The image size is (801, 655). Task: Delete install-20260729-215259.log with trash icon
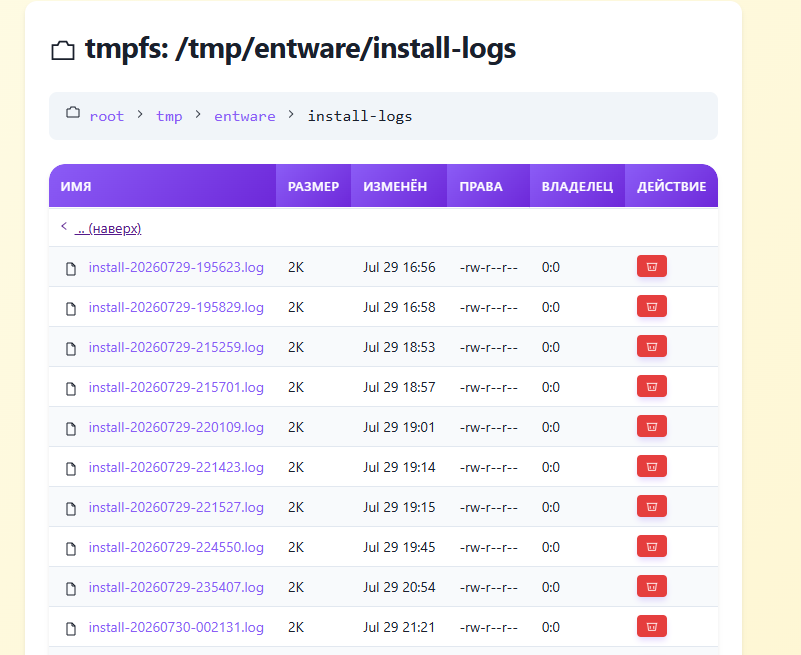coord(651,346)
